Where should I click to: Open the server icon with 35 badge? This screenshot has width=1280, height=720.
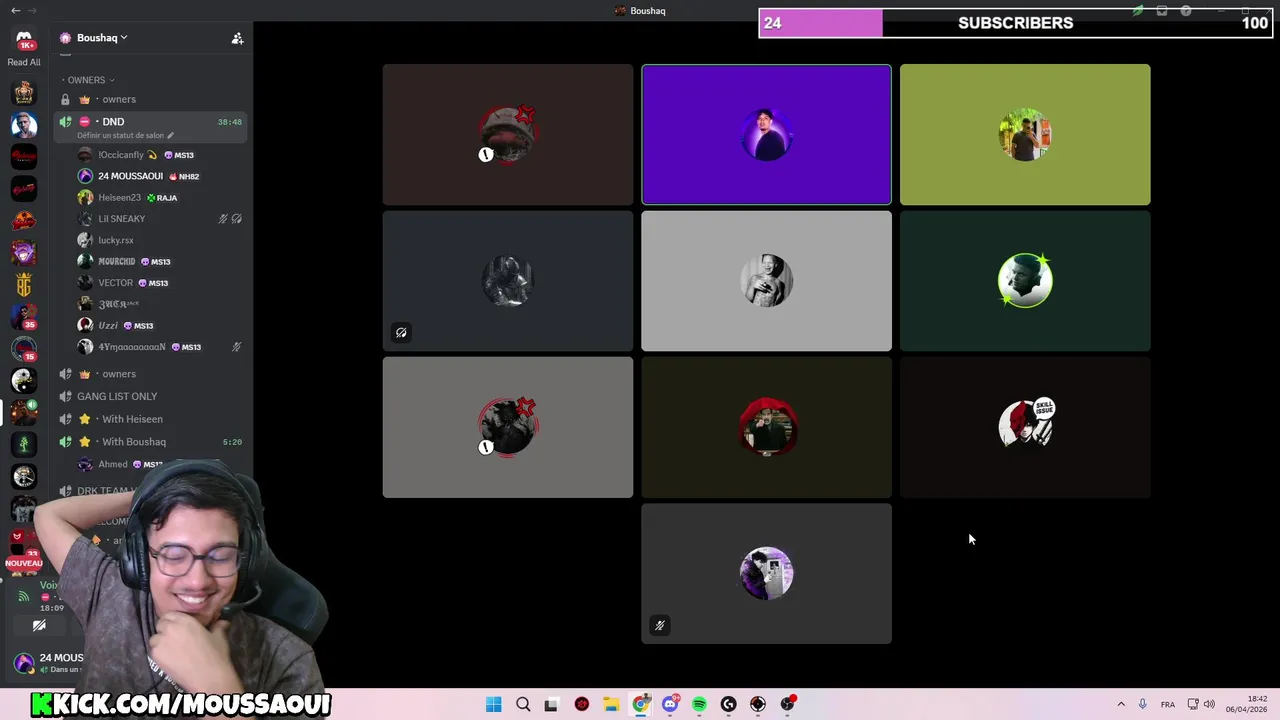24,317
